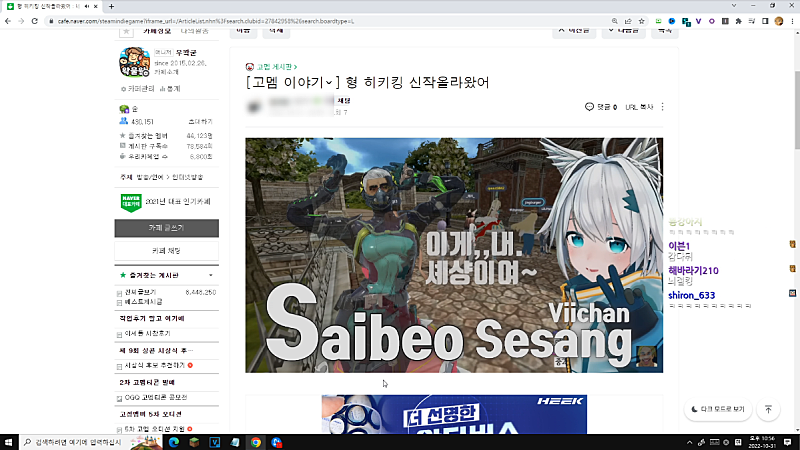Open the Saibeo Sesang video thumbnail
The height and width of the screenshot is (450, 800).
coord(454,255)
